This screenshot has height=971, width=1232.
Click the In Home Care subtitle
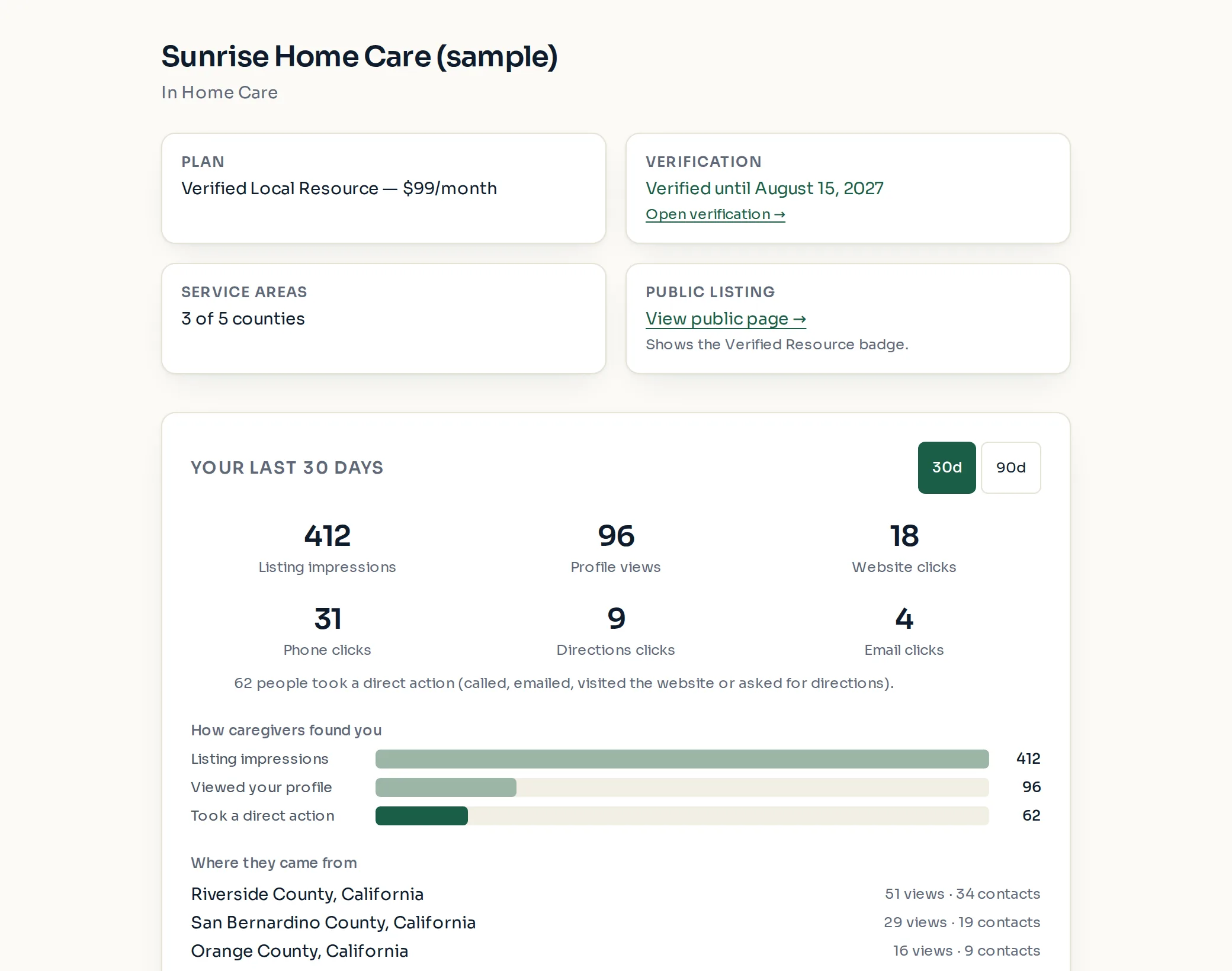(219, 92)
